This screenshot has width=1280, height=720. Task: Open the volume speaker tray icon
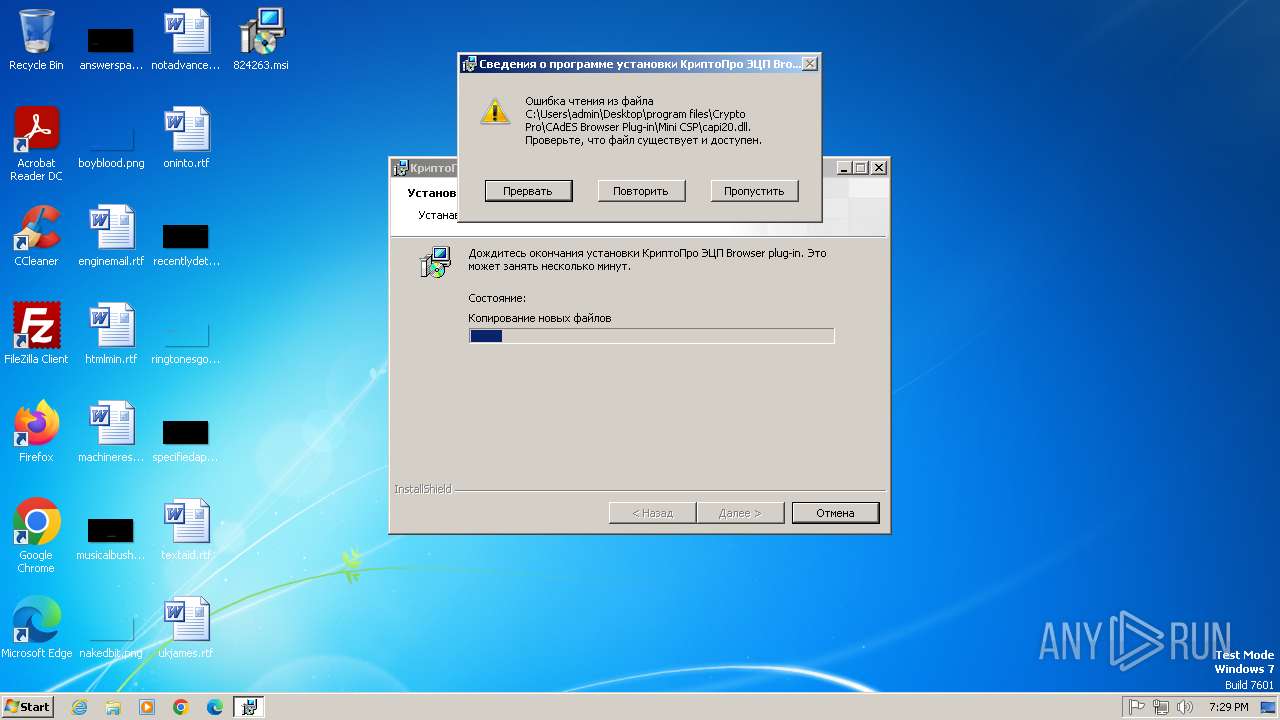[1185, 707]
